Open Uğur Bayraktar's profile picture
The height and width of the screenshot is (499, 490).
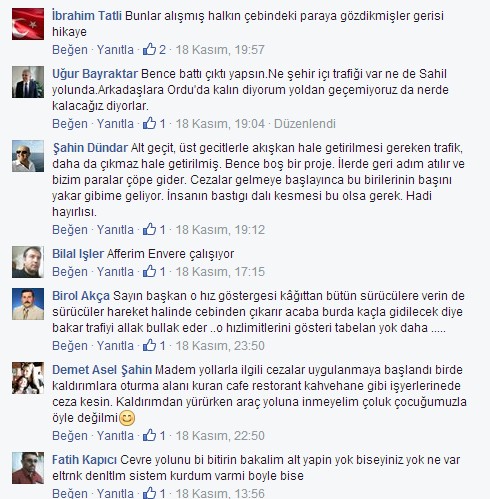[x=28, y=82]
